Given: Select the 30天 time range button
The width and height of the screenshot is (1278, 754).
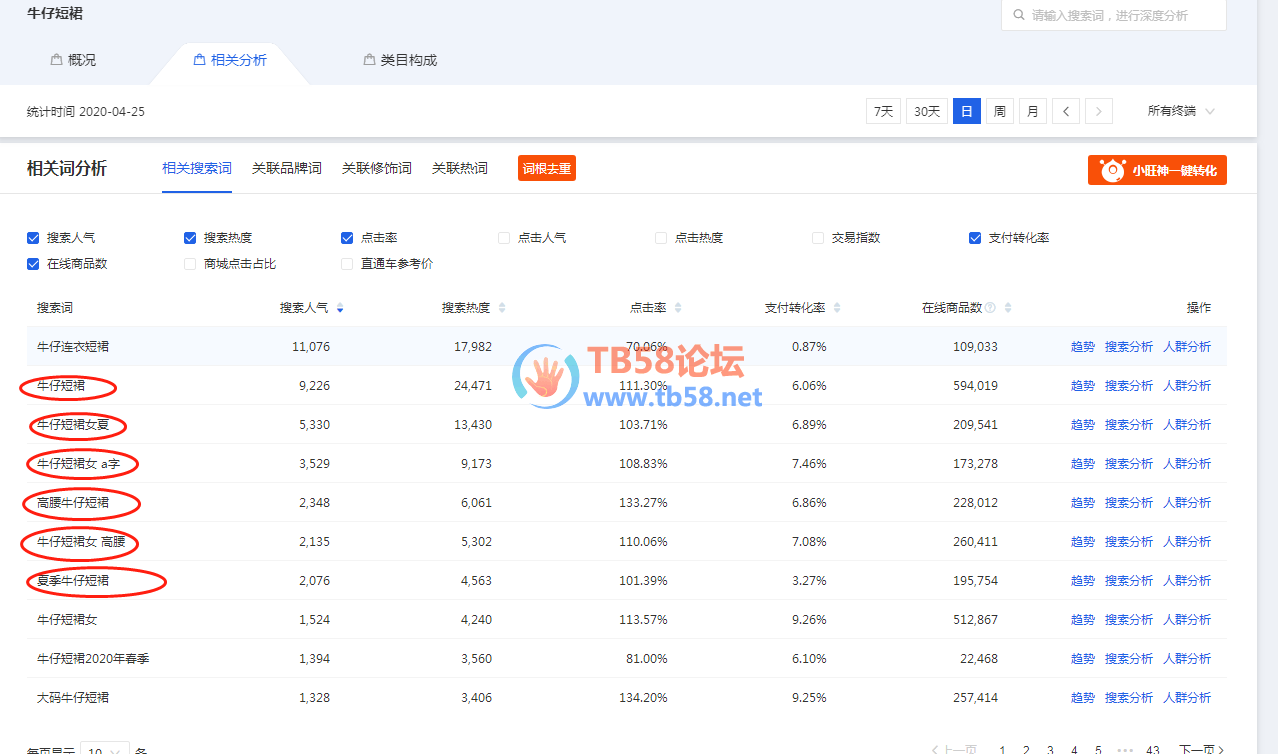Looking at the screenshot, I should (x=927, y=111).
